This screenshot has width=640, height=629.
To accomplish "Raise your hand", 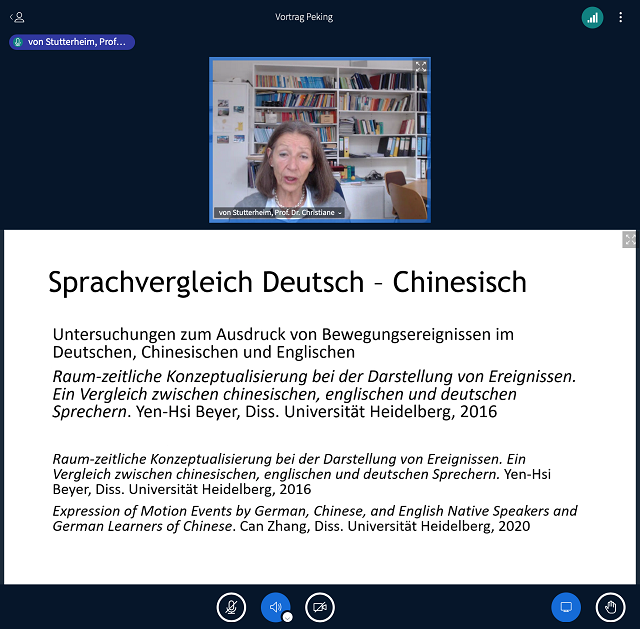I will coord(610,607).
